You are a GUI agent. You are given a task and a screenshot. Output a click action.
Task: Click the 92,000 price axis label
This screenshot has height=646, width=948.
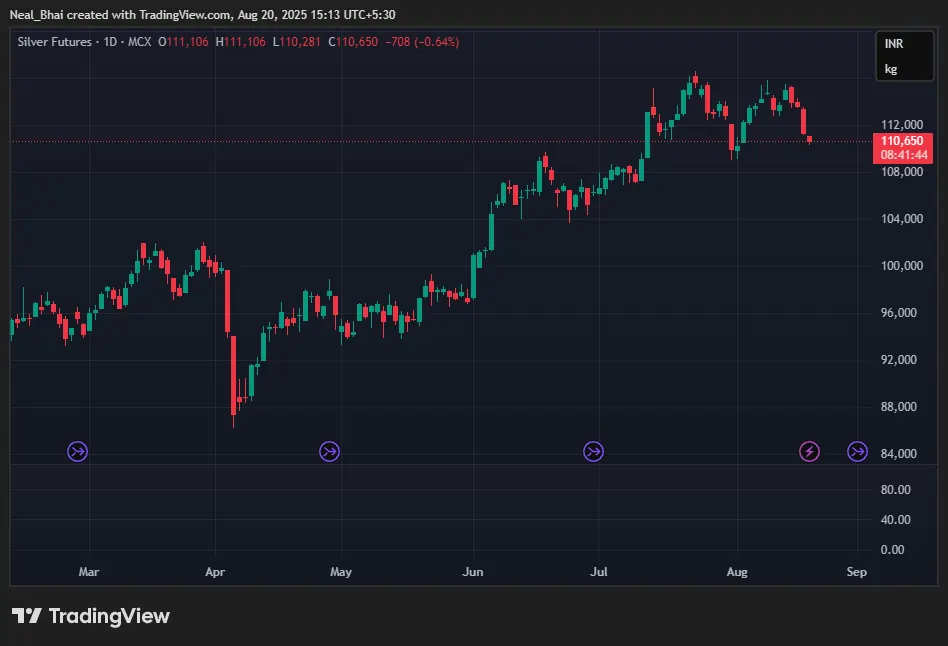[898, 360]
